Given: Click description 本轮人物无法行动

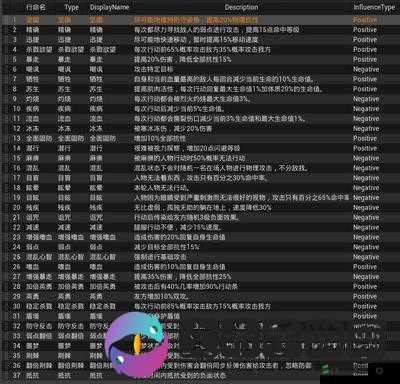Looking at the screenshot, I should (162, 188).
